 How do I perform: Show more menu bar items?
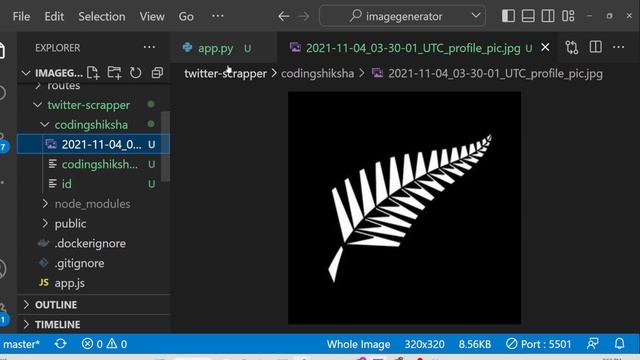[x=218, y=16]
